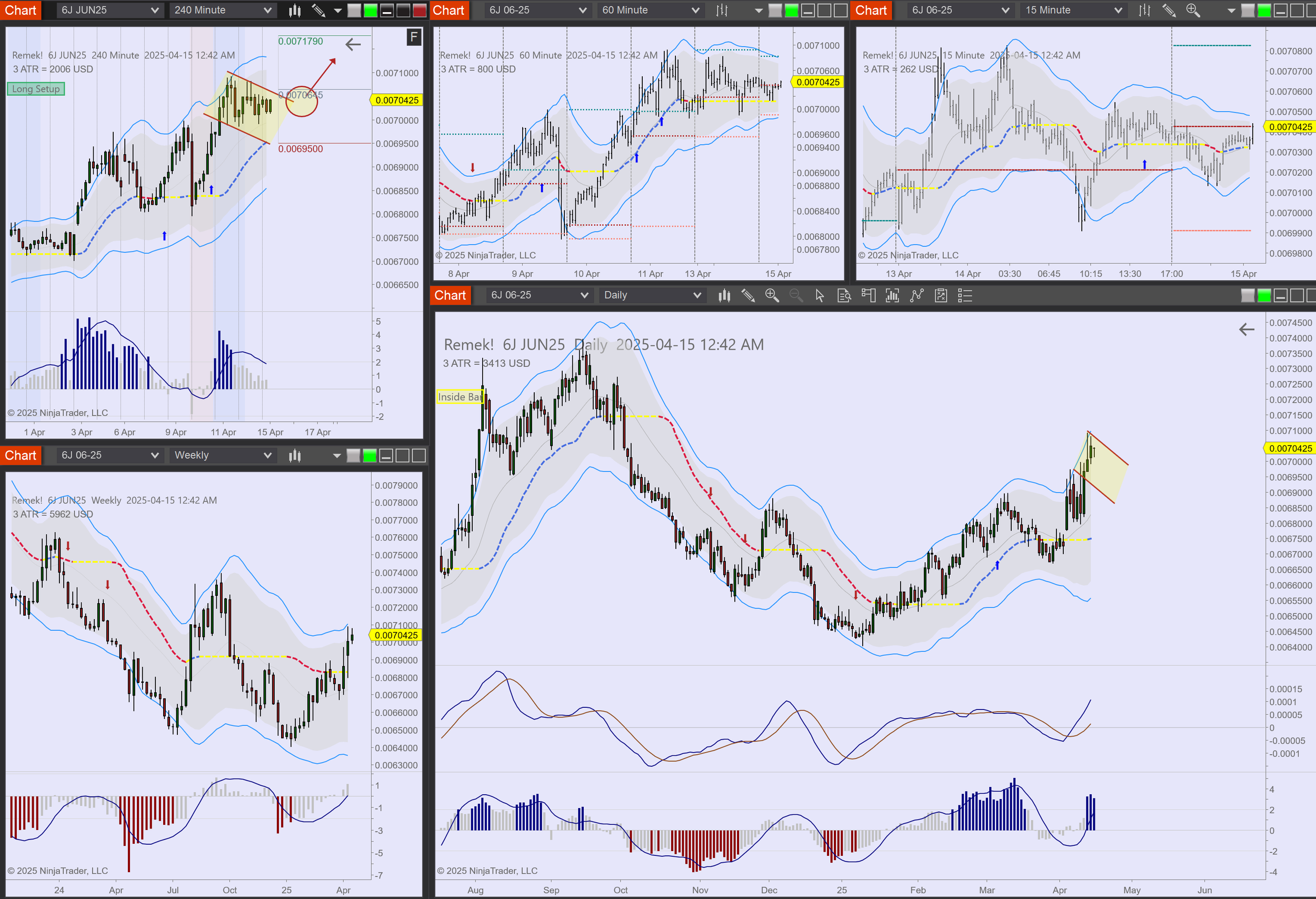Image resolution: width=1316 pixels, height=899 pixels.
Task: Click zoom-in magnifier on the 15 Minute chart
Action: [x=1192, y=10]
